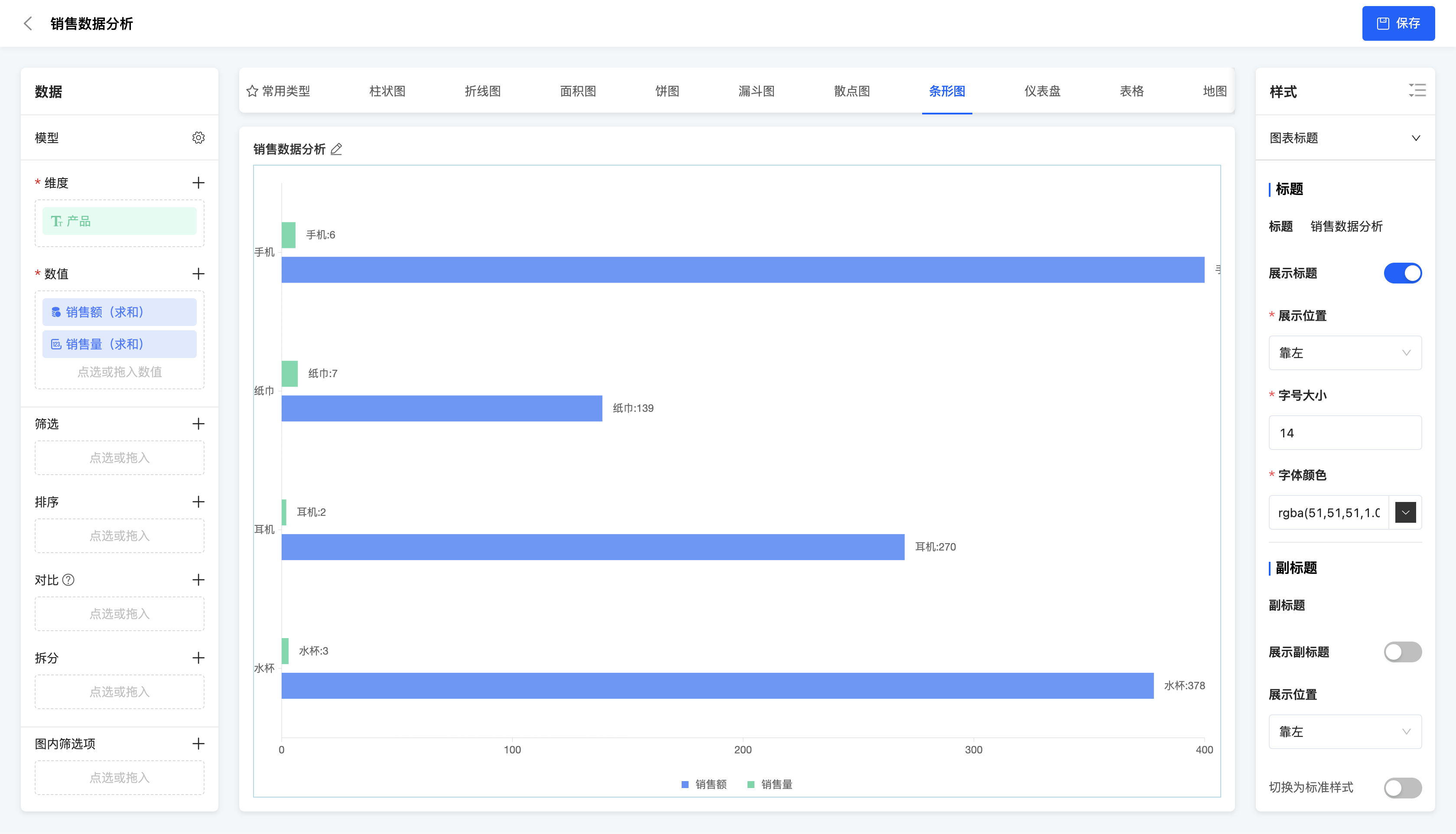Viewport: 1456px width, 834px height.
Task: Enable 展示副标题 switch
Action: pos(1402,652)
